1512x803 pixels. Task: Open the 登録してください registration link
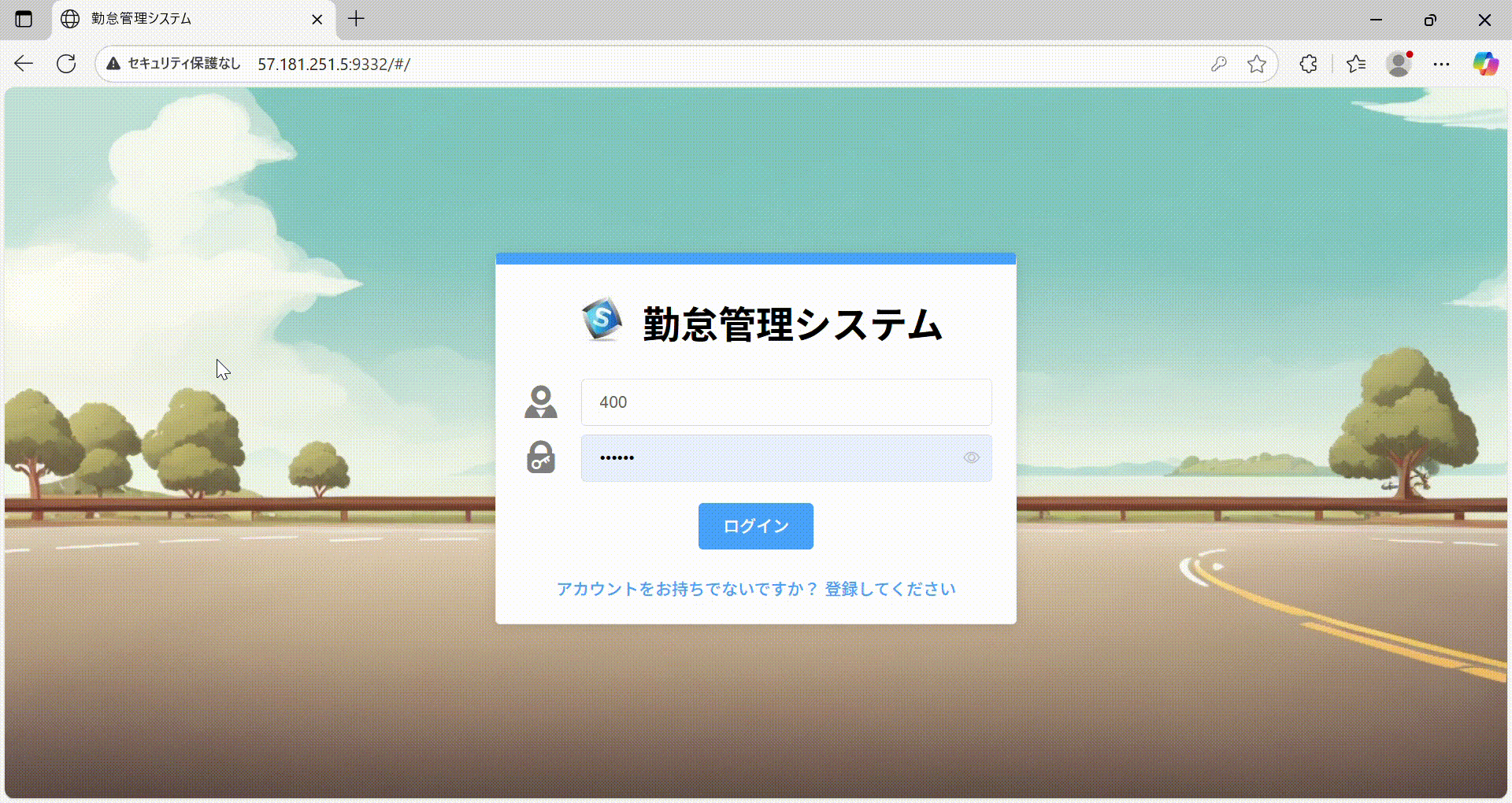coord(890,589)
